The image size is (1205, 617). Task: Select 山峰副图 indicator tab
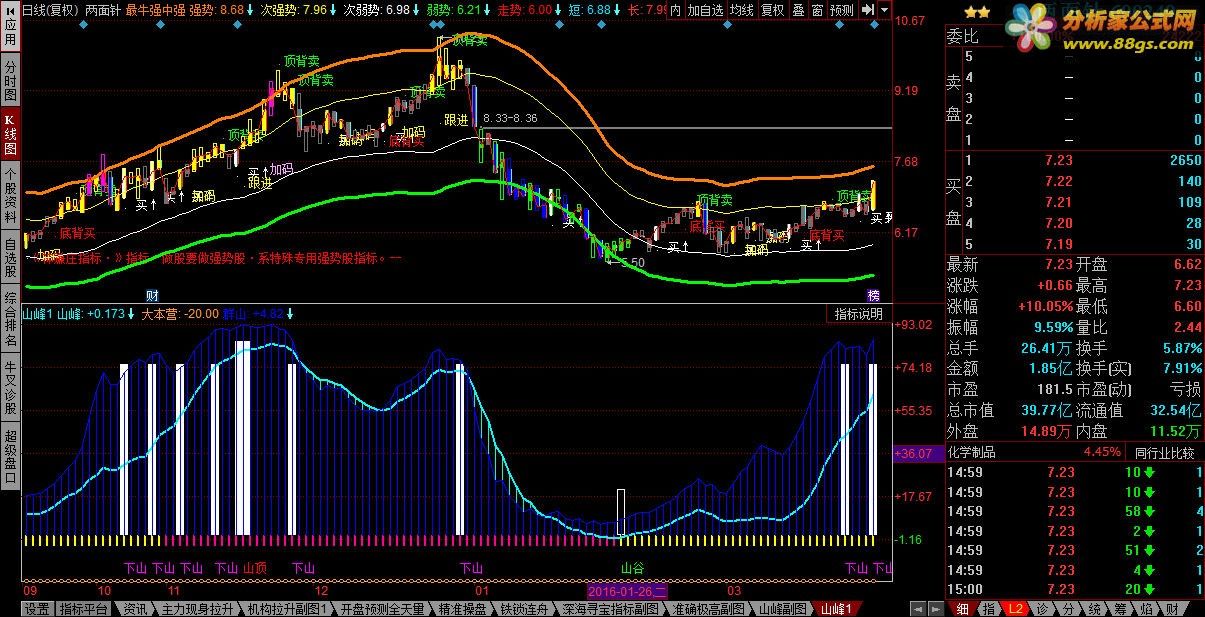[x=783, y=609]
